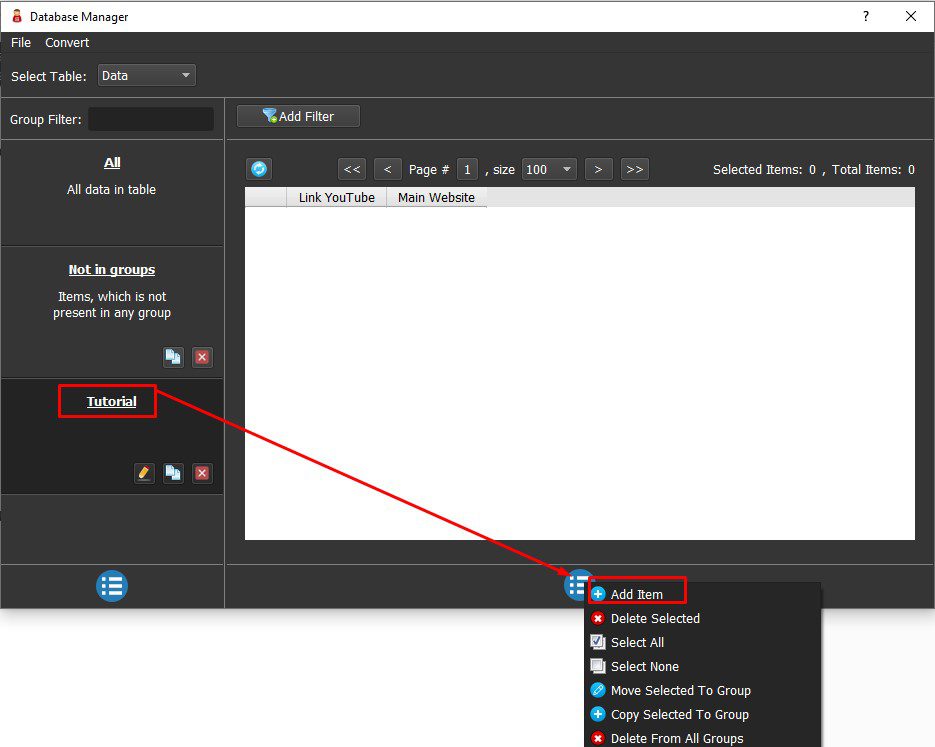Jump to the last page with >>

click(x=634, y=169)
